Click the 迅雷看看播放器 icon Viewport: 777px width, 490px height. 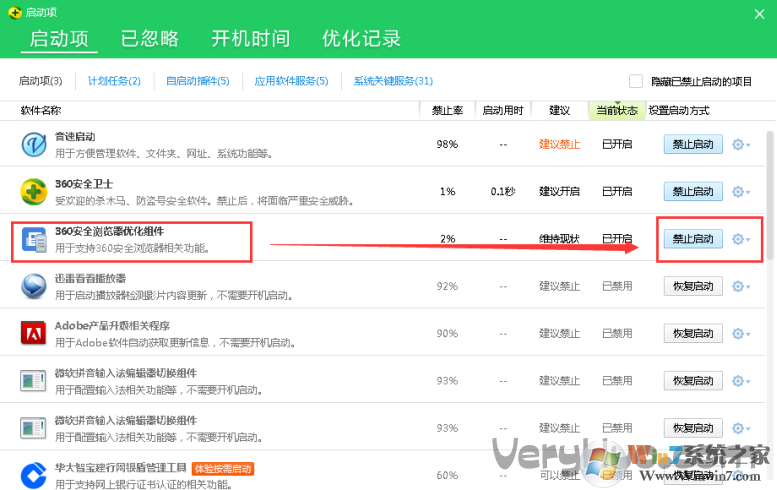pos(34,287)
